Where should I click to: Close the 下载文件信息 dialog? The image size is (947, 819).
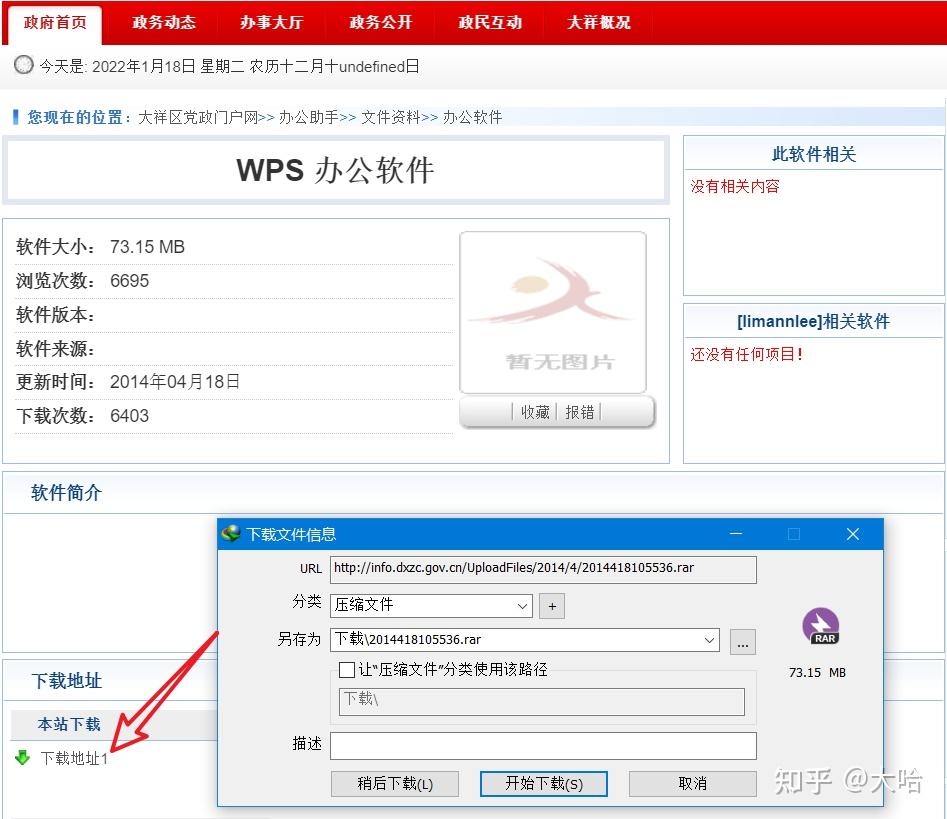coord(852,534)
